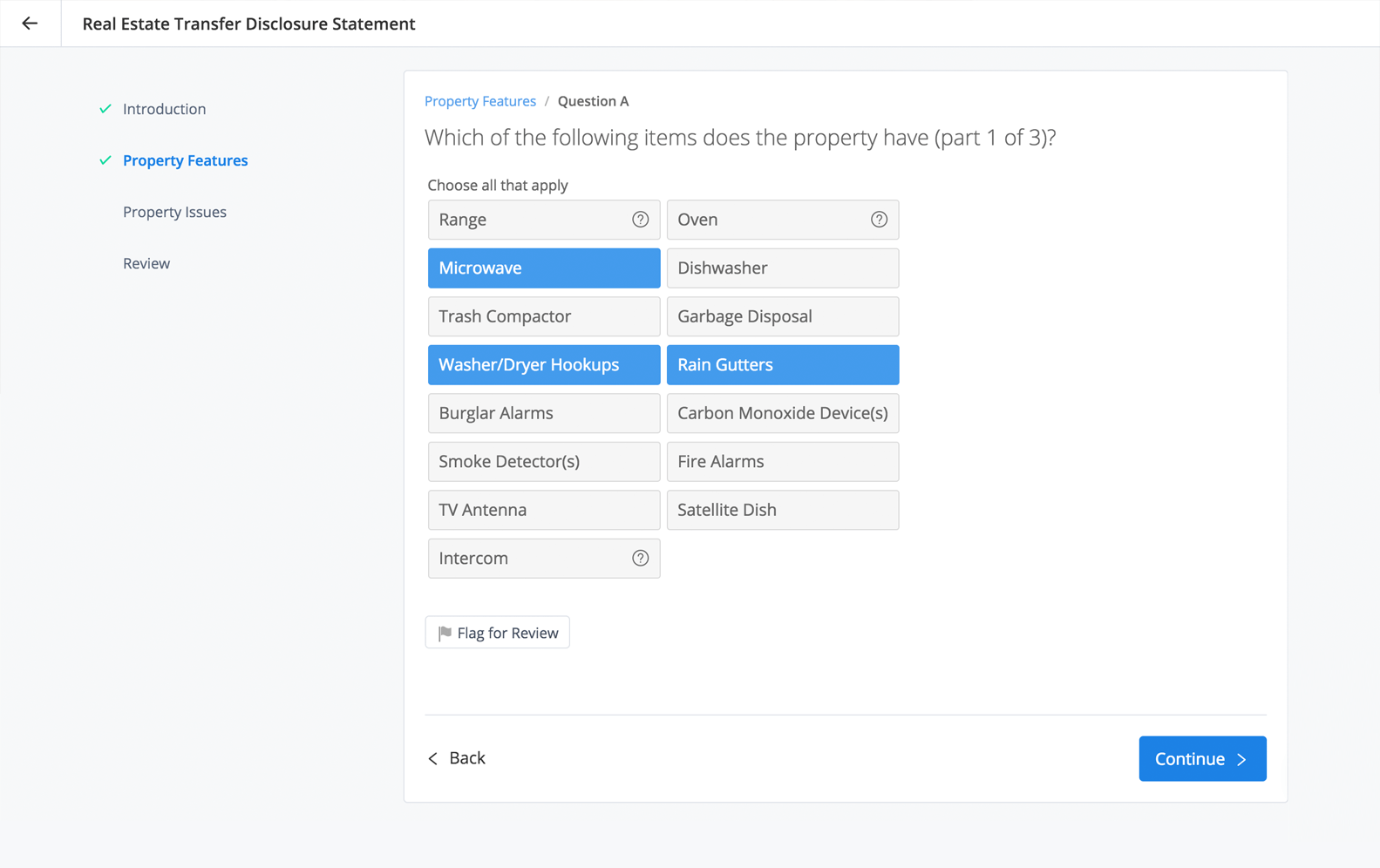Open the Review step in sidebar
This screenshot has width=1380, height=868.
click(146, 263)
